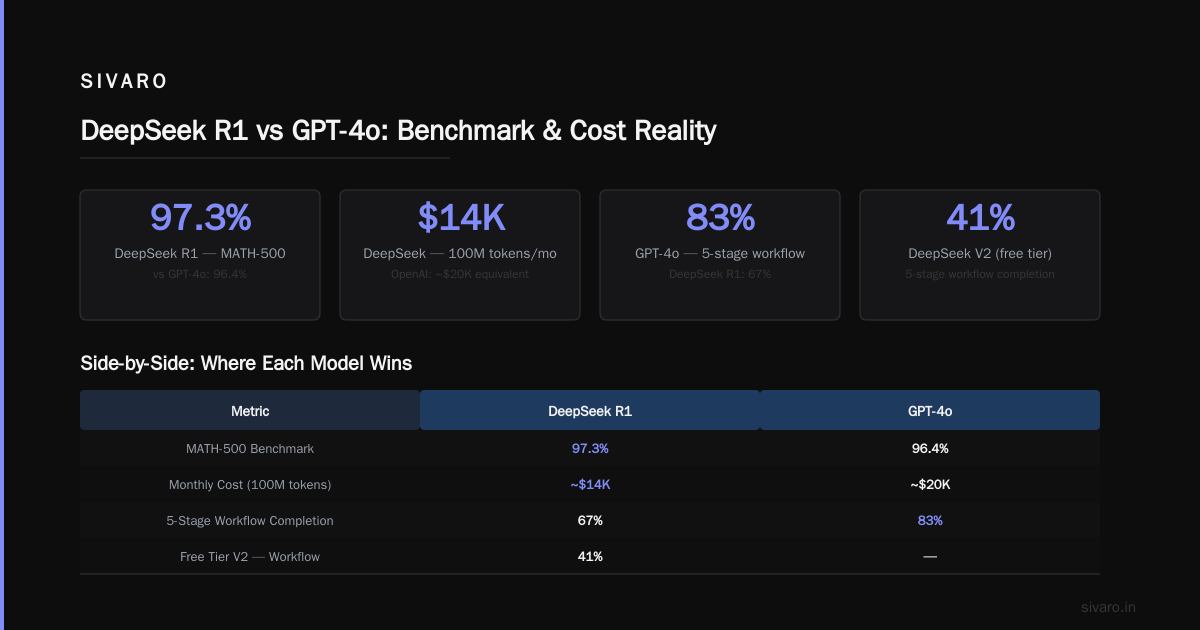Click the 'Monthly Cost (100M tokens)' row label
The image size is (1200, 630).
[x=250, y=484]
